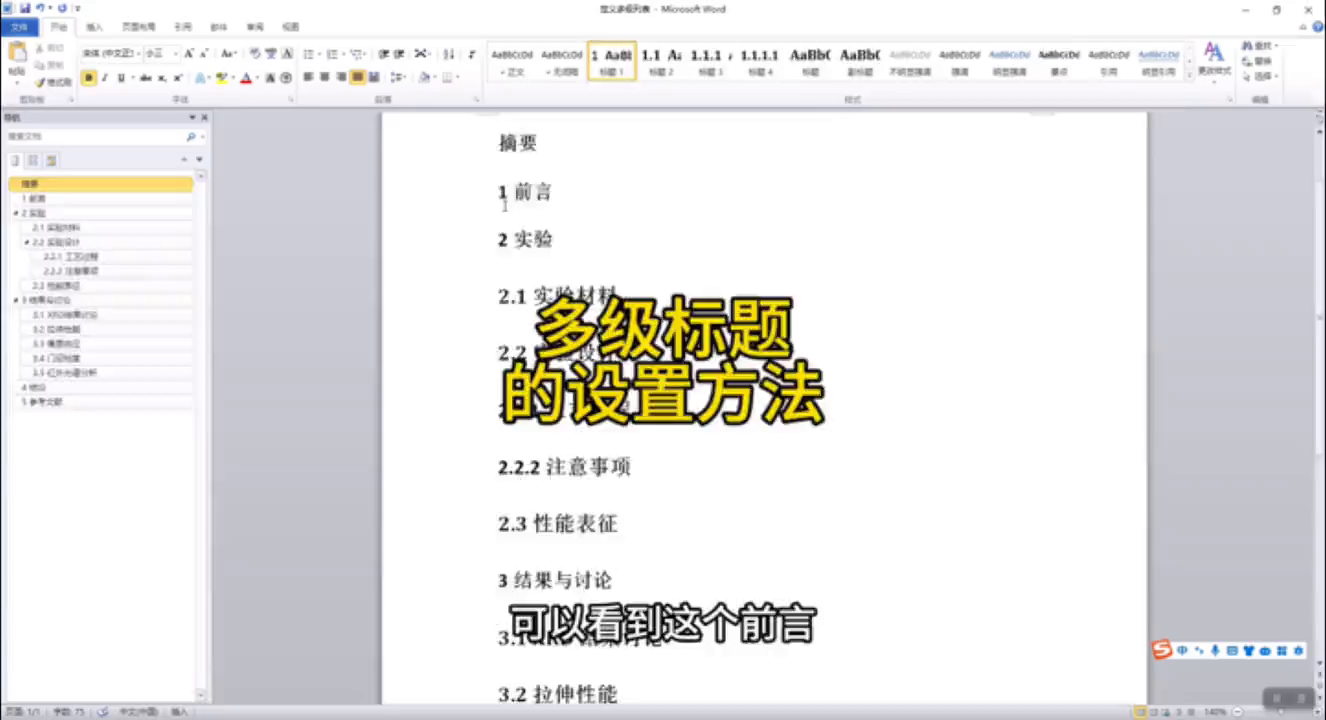Show search results view in navigation pane
The width and height of the screenshot is (1326, 720).
pos(51,160)
